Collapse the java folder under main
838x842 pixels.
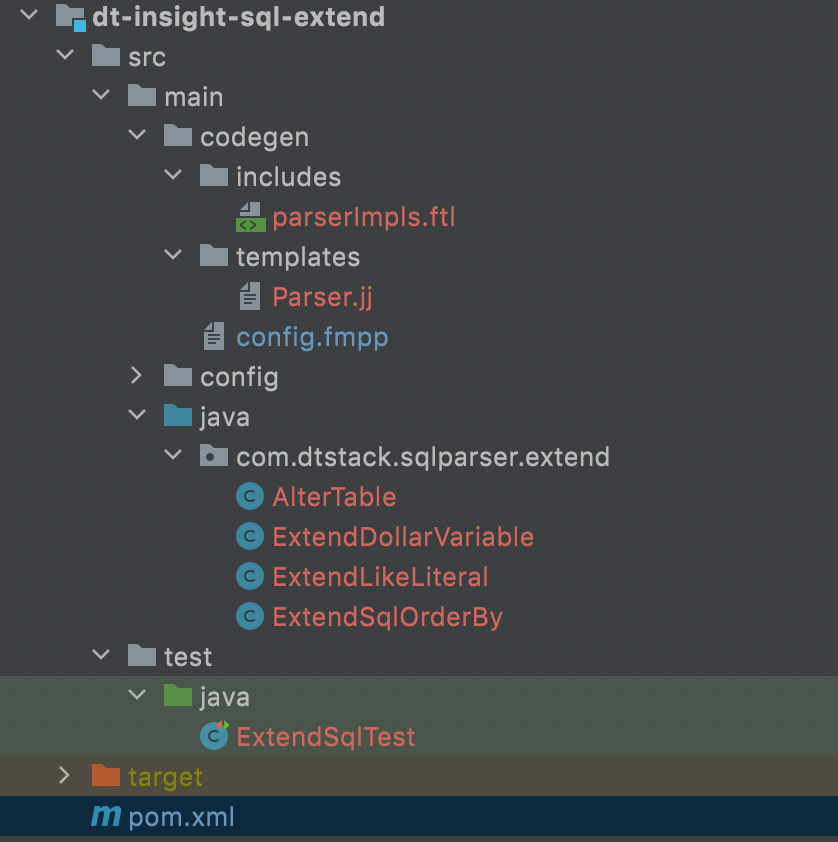pyautogui.click(x=137, y=415)
